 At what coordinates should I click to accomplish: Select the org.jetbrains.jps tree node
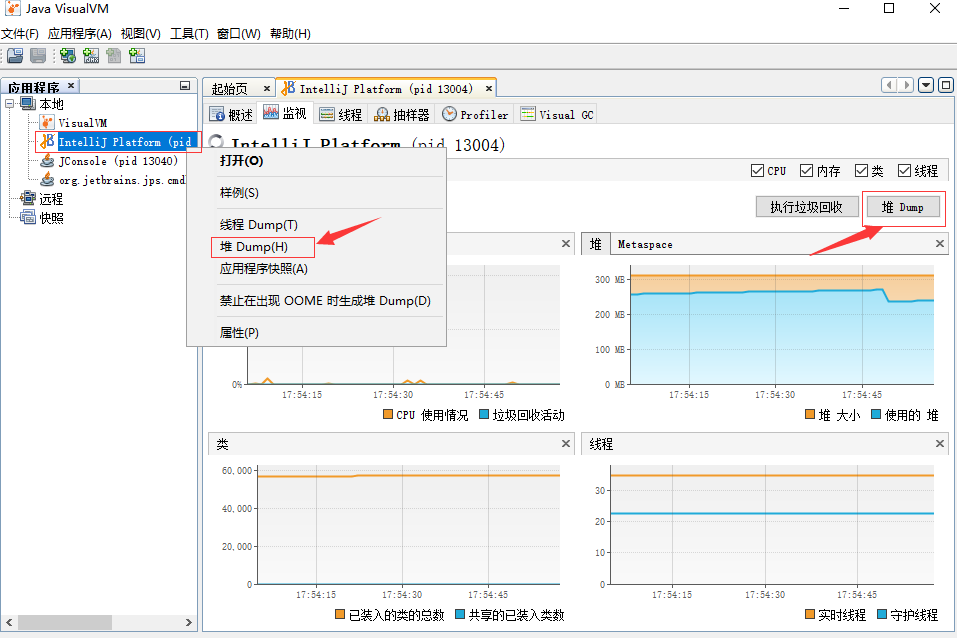point(121,180)
